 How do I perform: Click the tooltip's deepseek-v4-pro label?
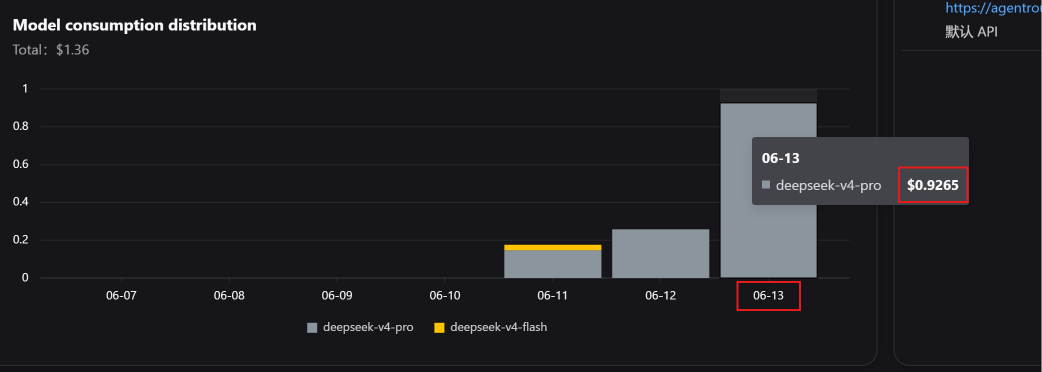pos(829,185)
